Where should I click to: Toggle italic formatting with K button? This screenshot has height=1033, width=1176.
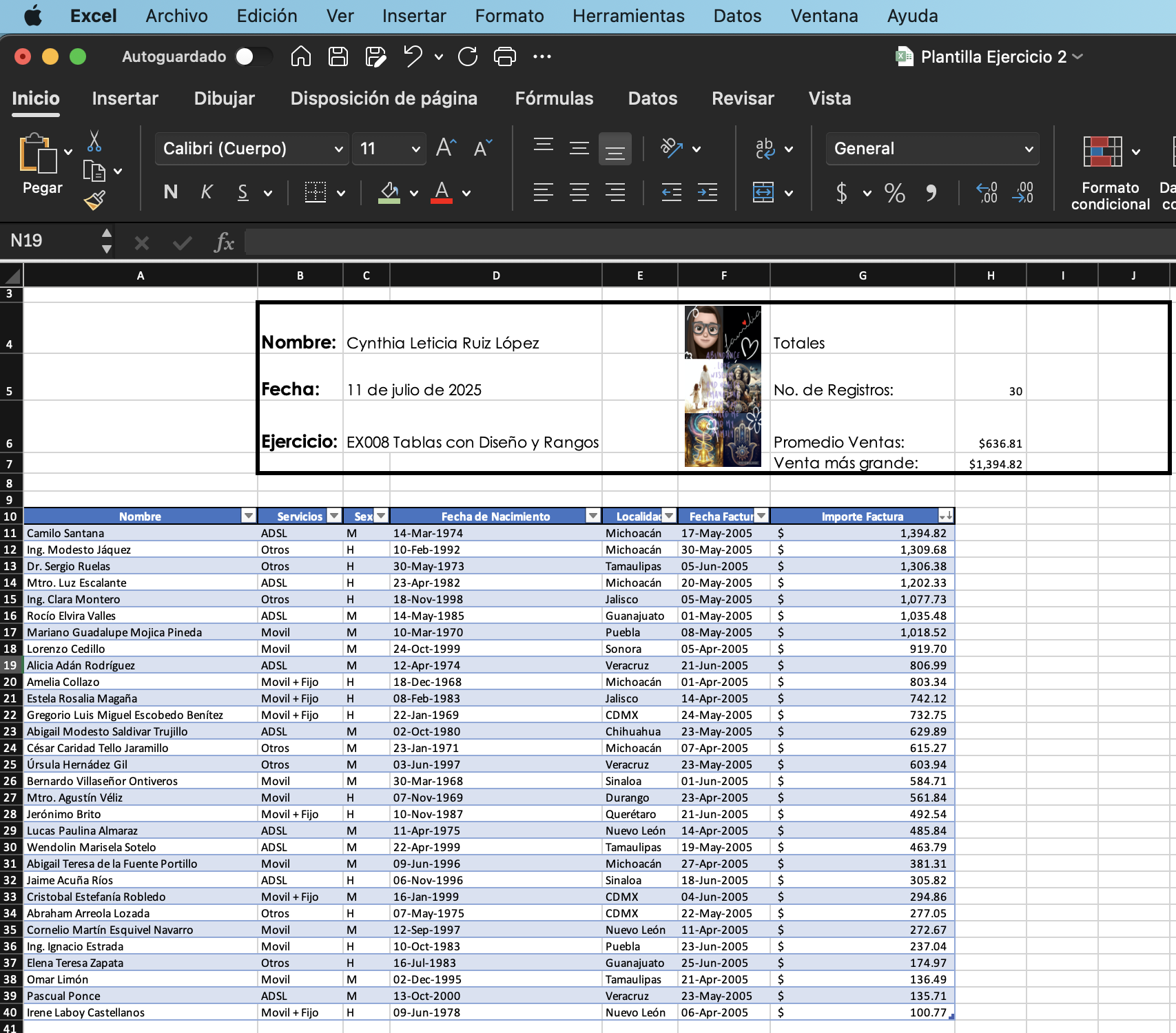206,192
